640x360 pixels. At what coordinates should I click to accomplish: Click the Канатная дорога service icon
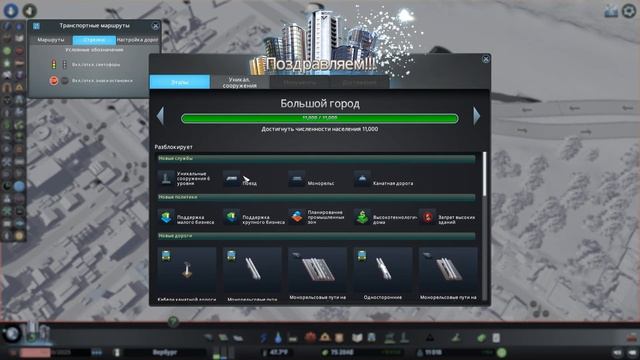[362, 178]
